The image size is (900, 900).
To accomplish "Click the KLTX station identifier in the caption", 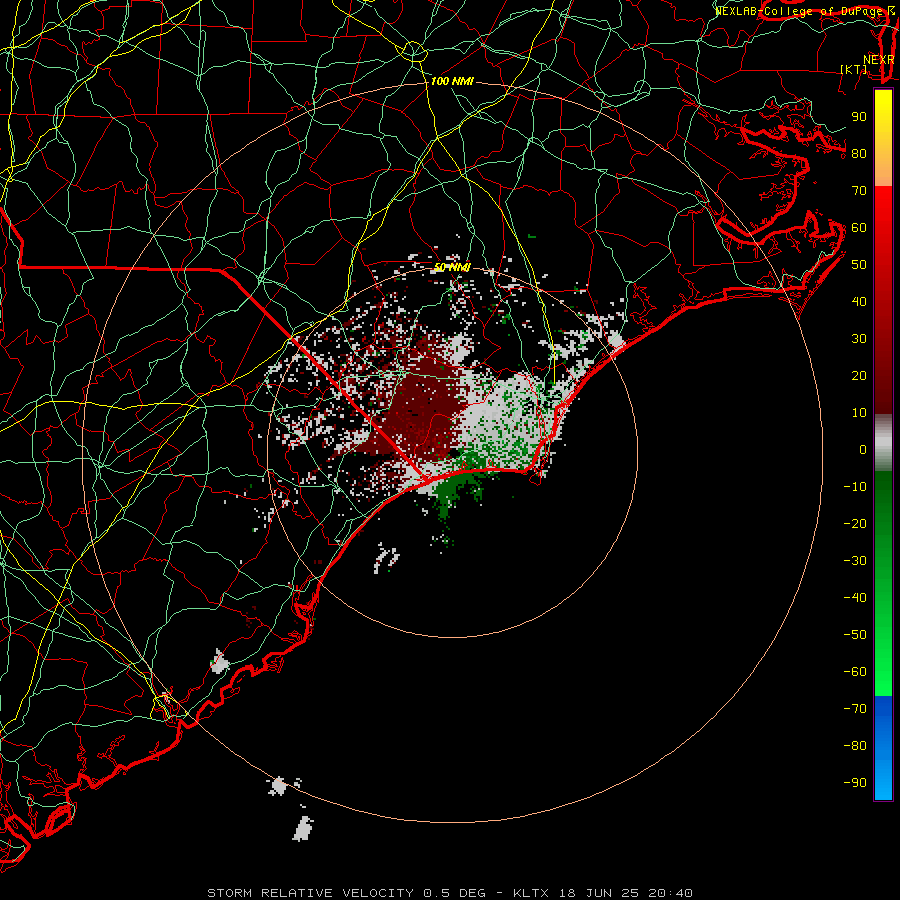I will coord(531,893).
